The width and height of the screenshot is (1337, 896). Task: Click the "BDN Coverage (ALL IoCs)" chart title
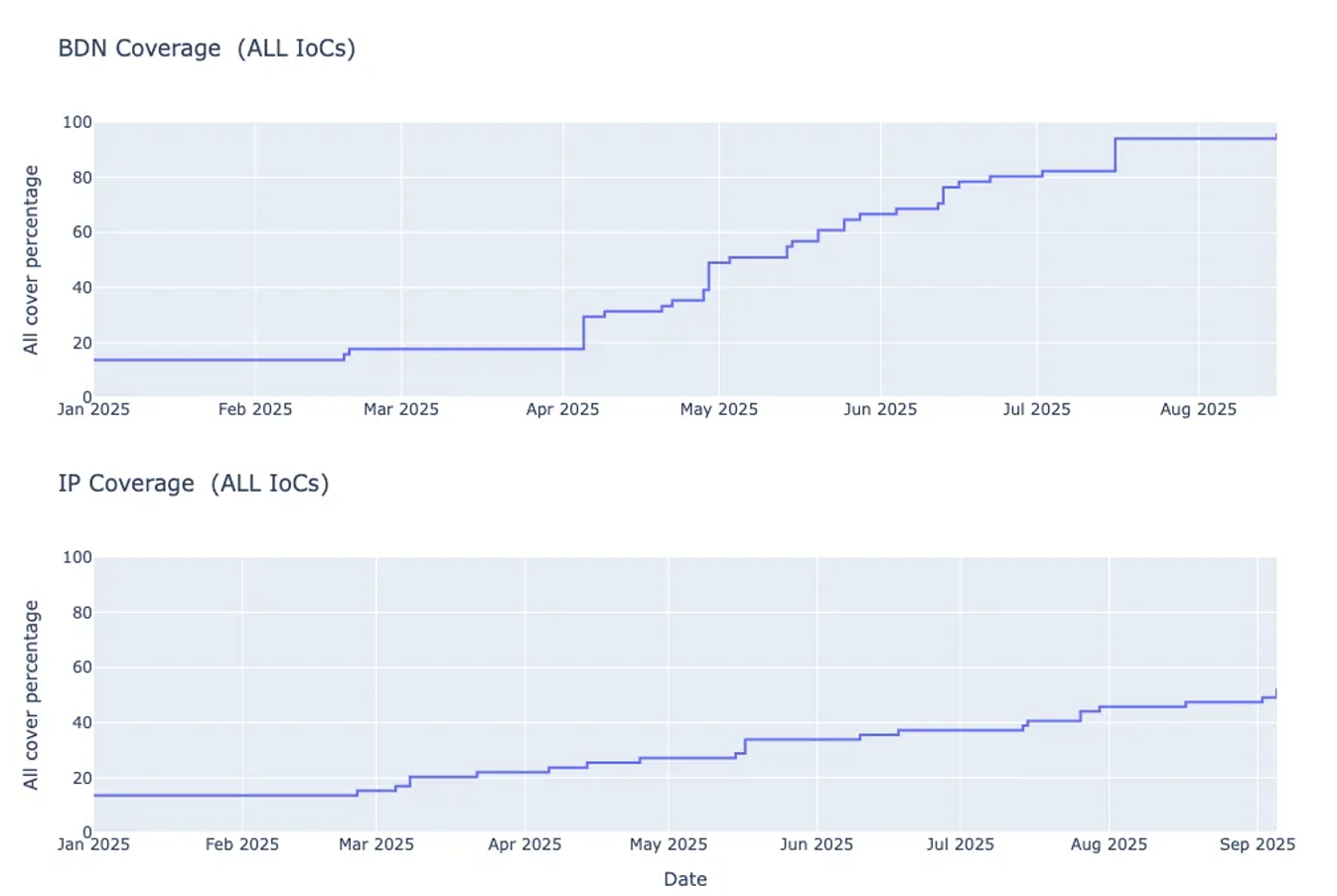(x=207, y=49)
